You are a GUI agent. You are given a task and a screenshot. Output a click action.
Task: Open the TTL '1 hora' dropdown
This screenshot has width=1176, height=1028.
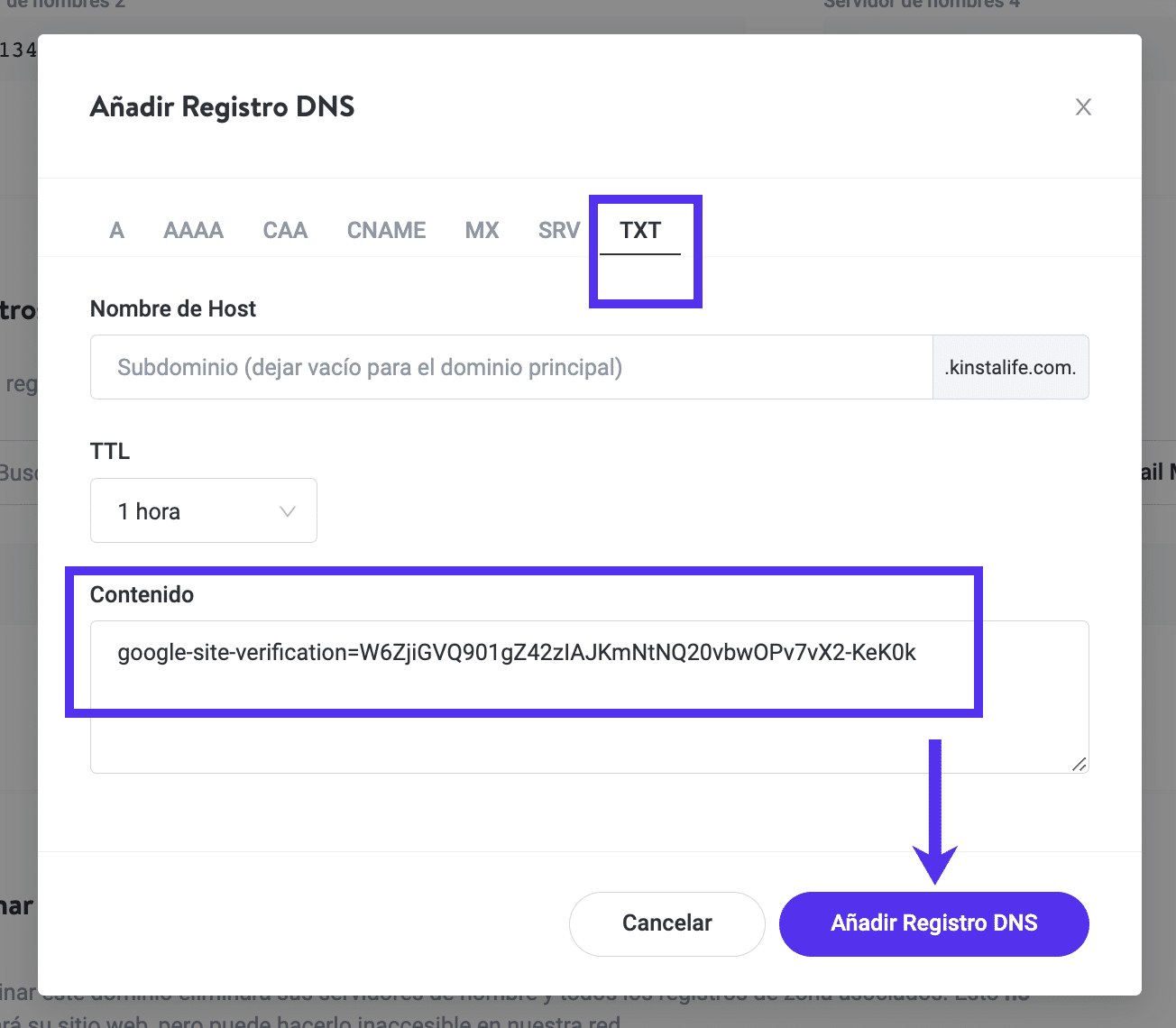coord(203,511)
